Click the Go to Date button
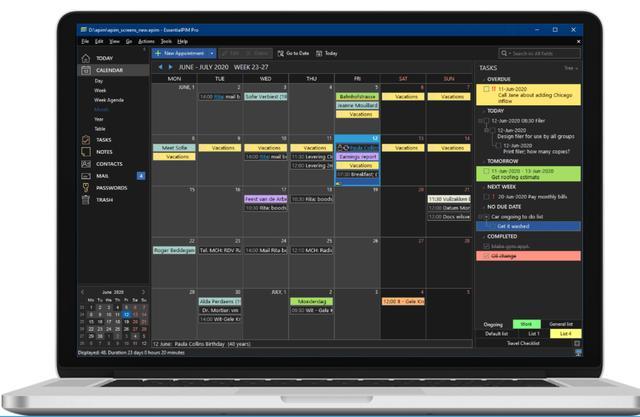The image size is (640, 417). [x=293, y=52]
